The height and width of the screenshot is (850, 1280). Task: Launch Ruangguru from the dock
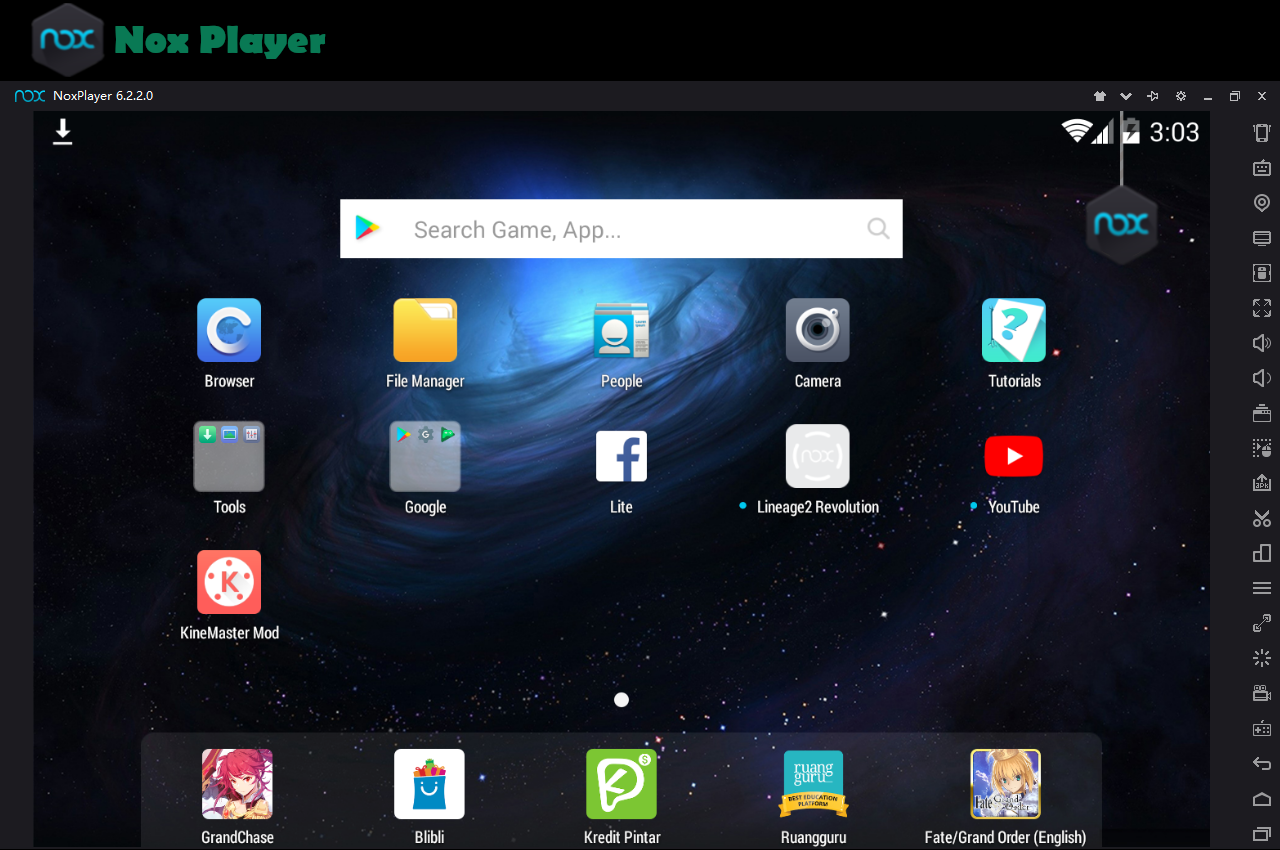[813, 785]
